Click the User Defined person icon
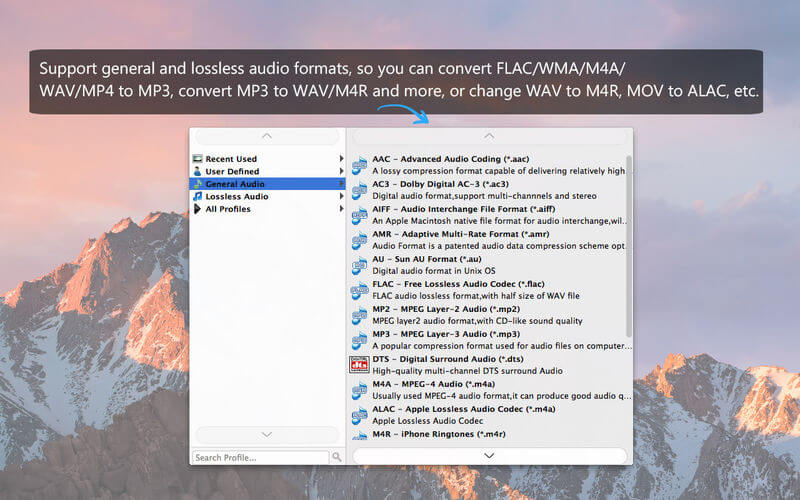Screen dimensions: 800x500 tap(197, 171)
